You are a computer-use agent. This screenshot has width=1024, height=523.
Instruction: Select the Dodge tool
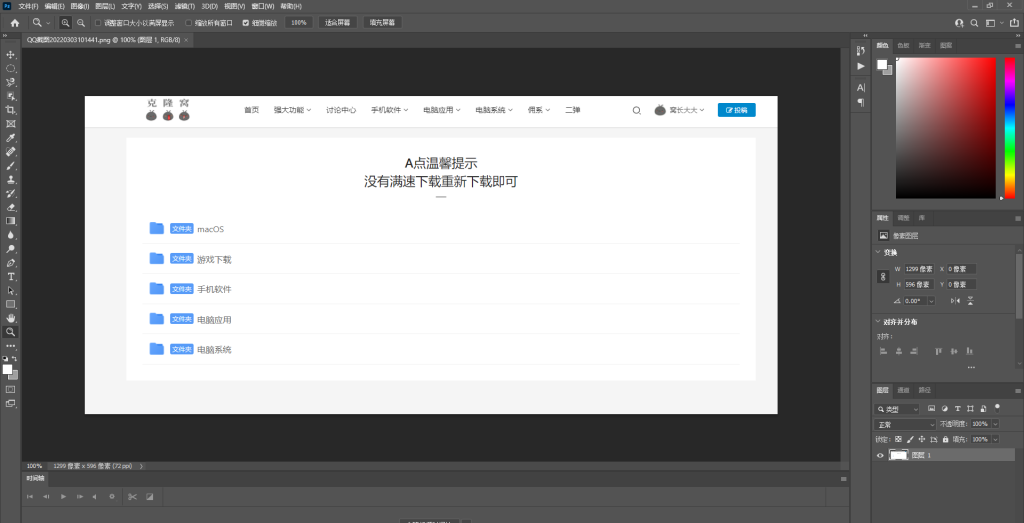click(x=10, y=249)
